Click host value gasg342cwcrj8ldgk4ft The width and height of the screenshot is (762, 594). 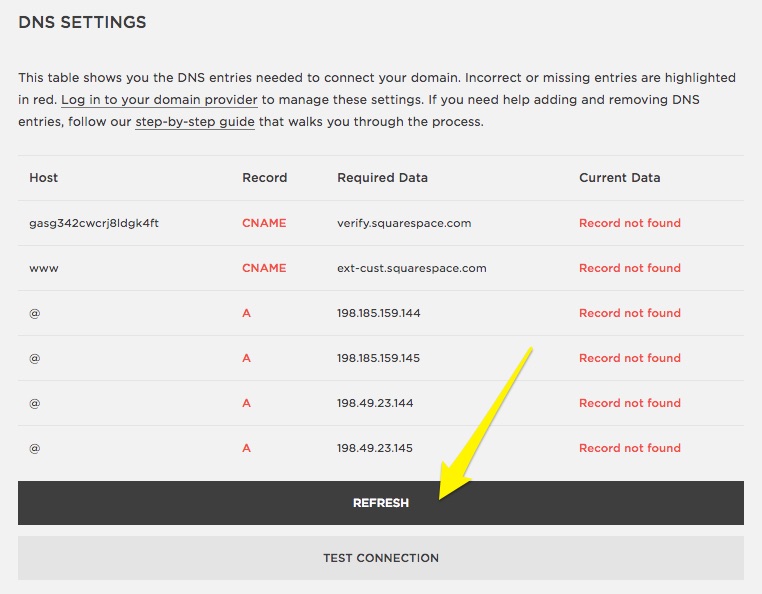pos(94,223)
